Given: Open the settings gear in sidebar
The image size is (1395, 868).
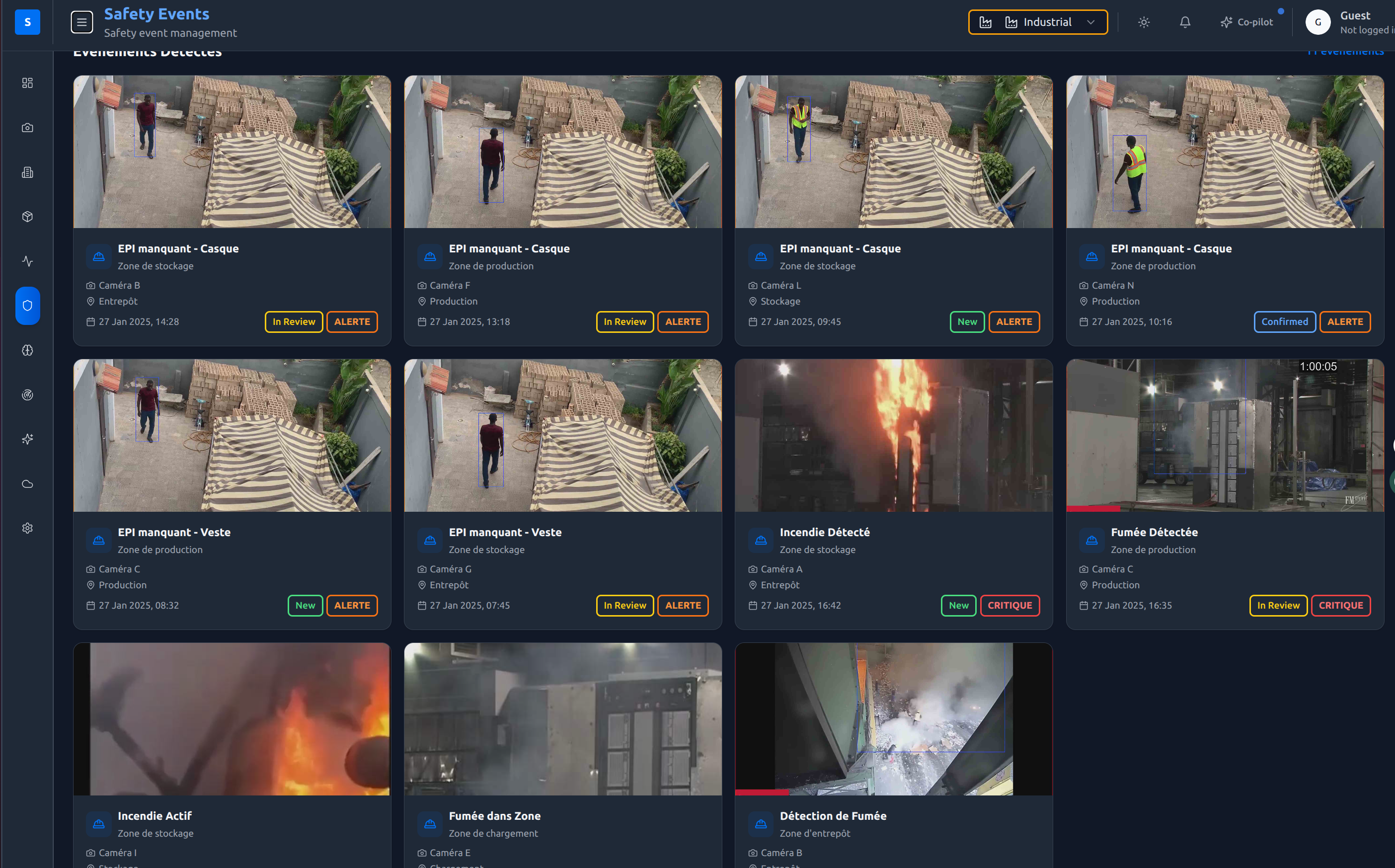Looking at the screenshot, I should coord(27,528).
